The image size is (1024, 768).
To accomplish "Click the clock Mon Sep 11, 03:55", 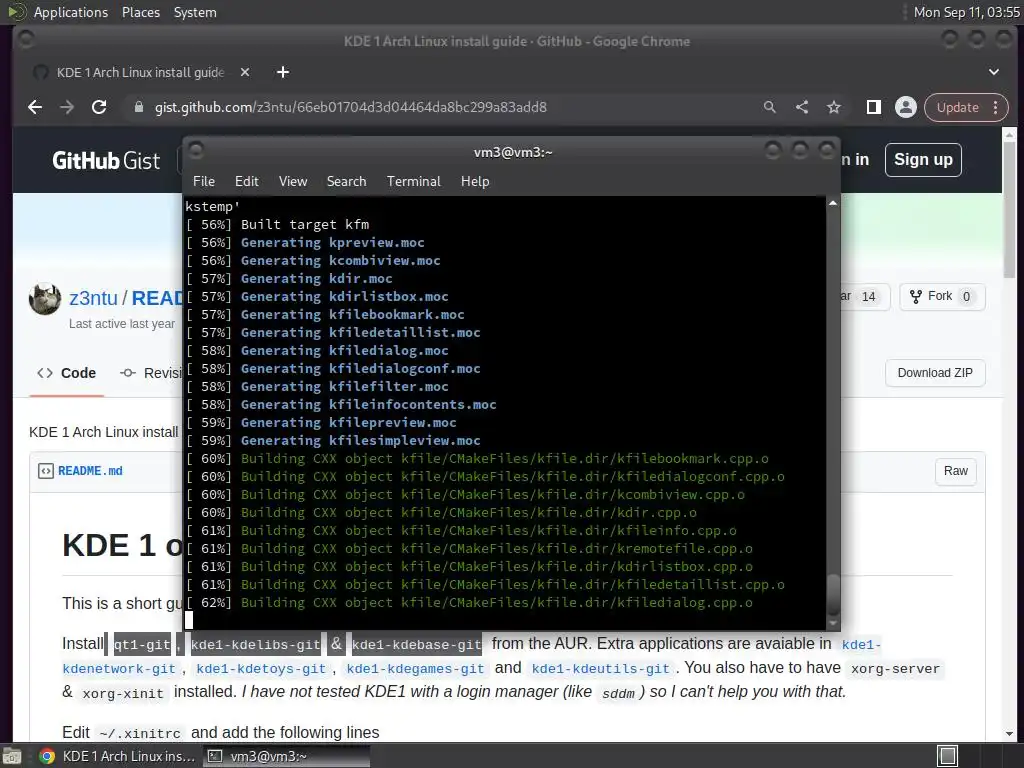I will pyautogui.click(x=967, y=12).
